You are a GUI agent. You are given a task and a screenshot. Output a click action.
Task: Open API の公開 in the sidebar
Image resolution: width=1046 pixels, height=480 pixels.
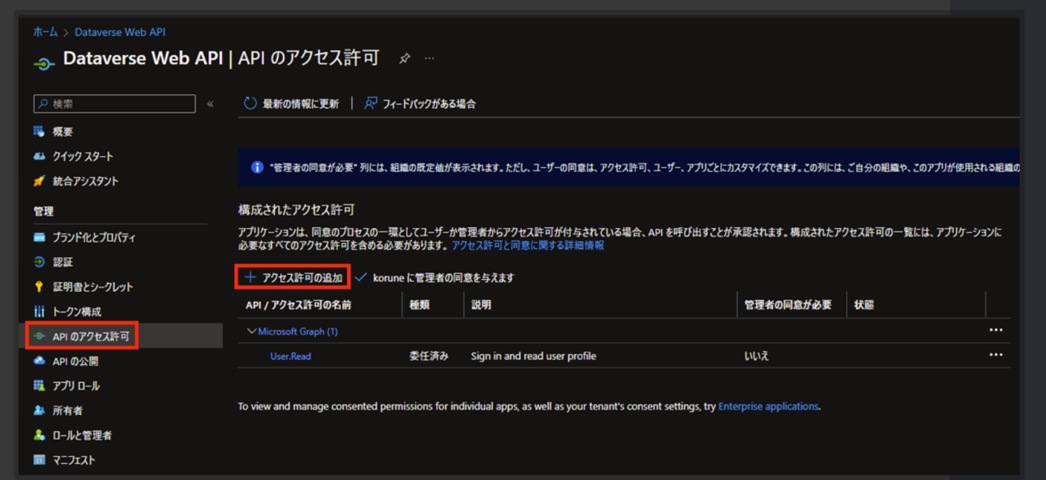[76, 361]
